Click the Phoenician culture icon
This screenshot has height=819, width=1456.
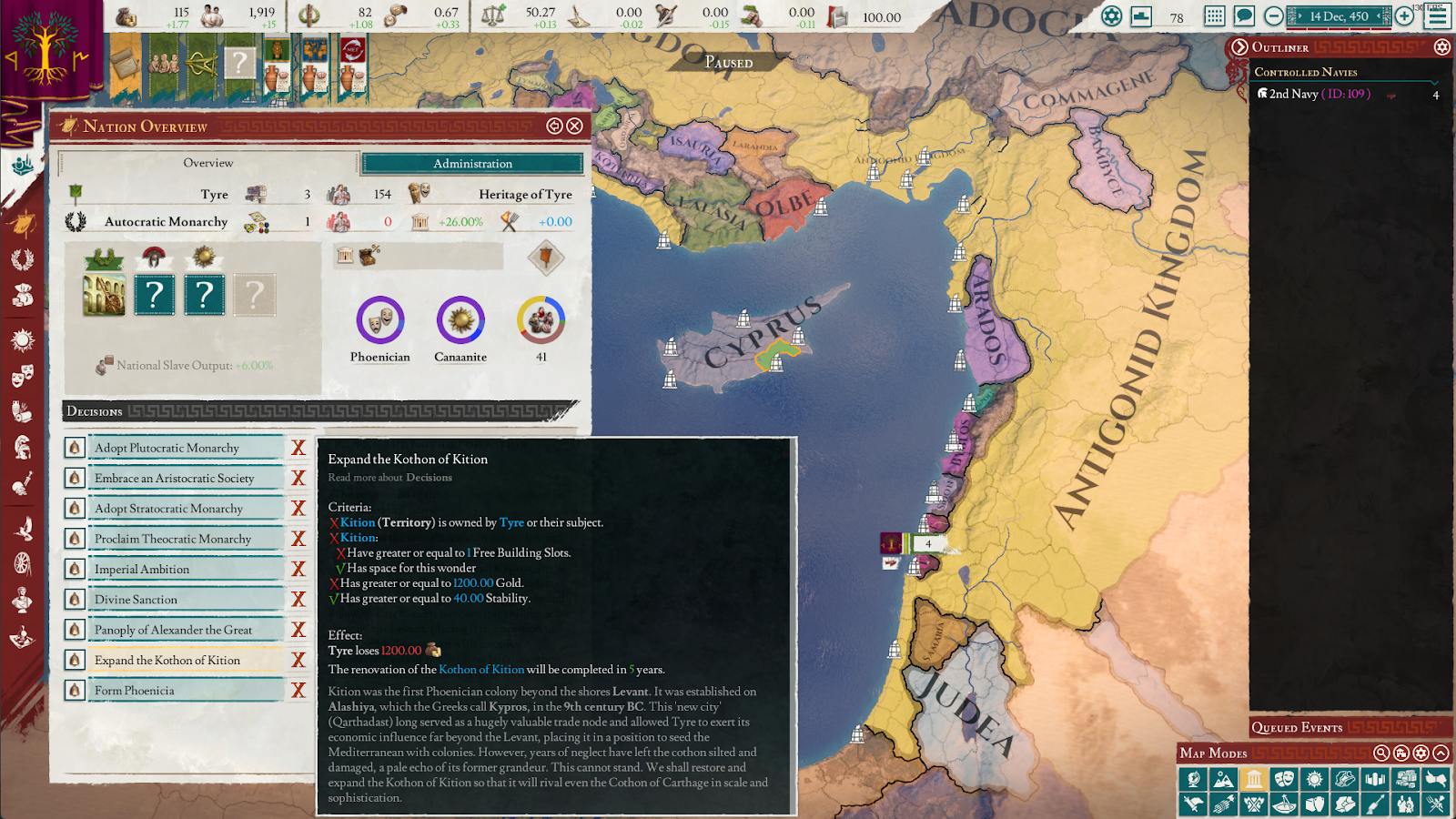379,319
